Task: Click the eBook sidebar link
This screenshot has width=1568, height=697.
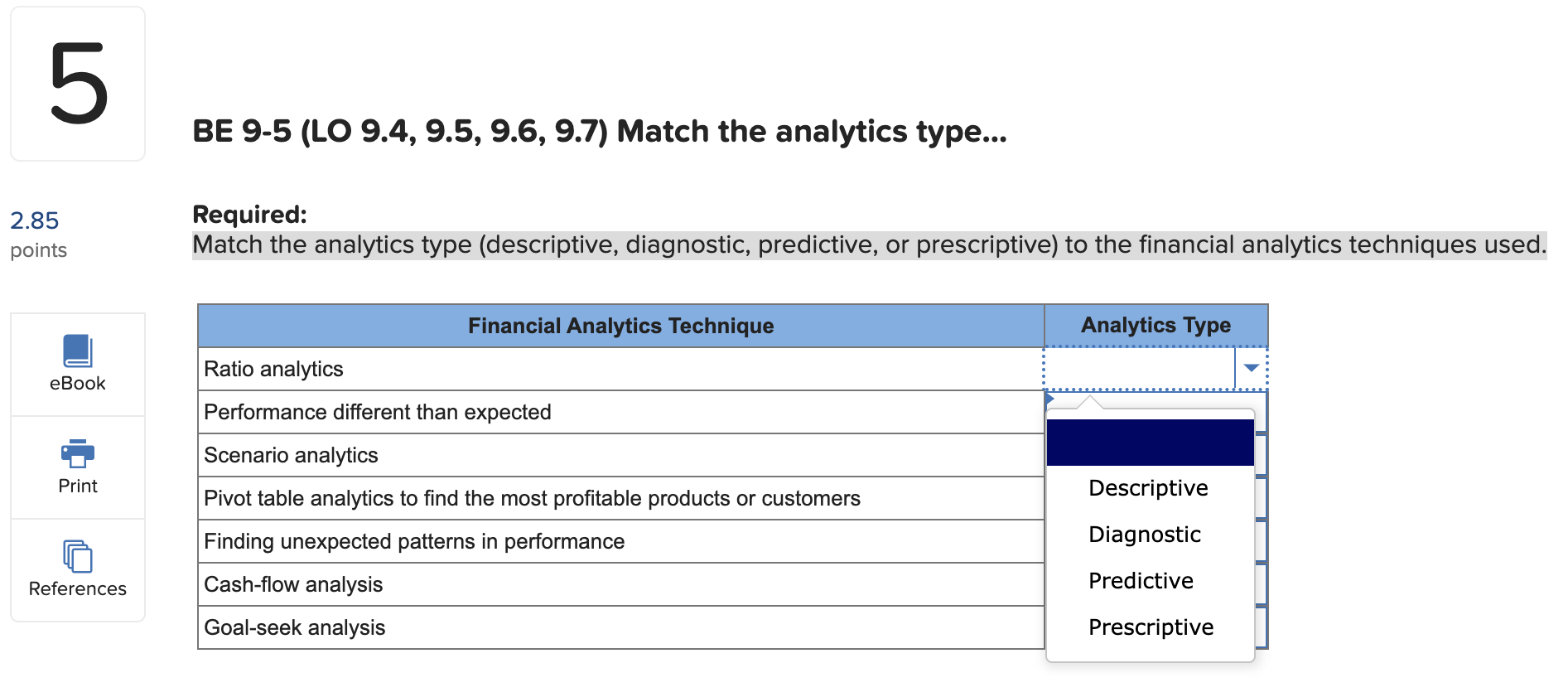Action: [x=77, y=383]
